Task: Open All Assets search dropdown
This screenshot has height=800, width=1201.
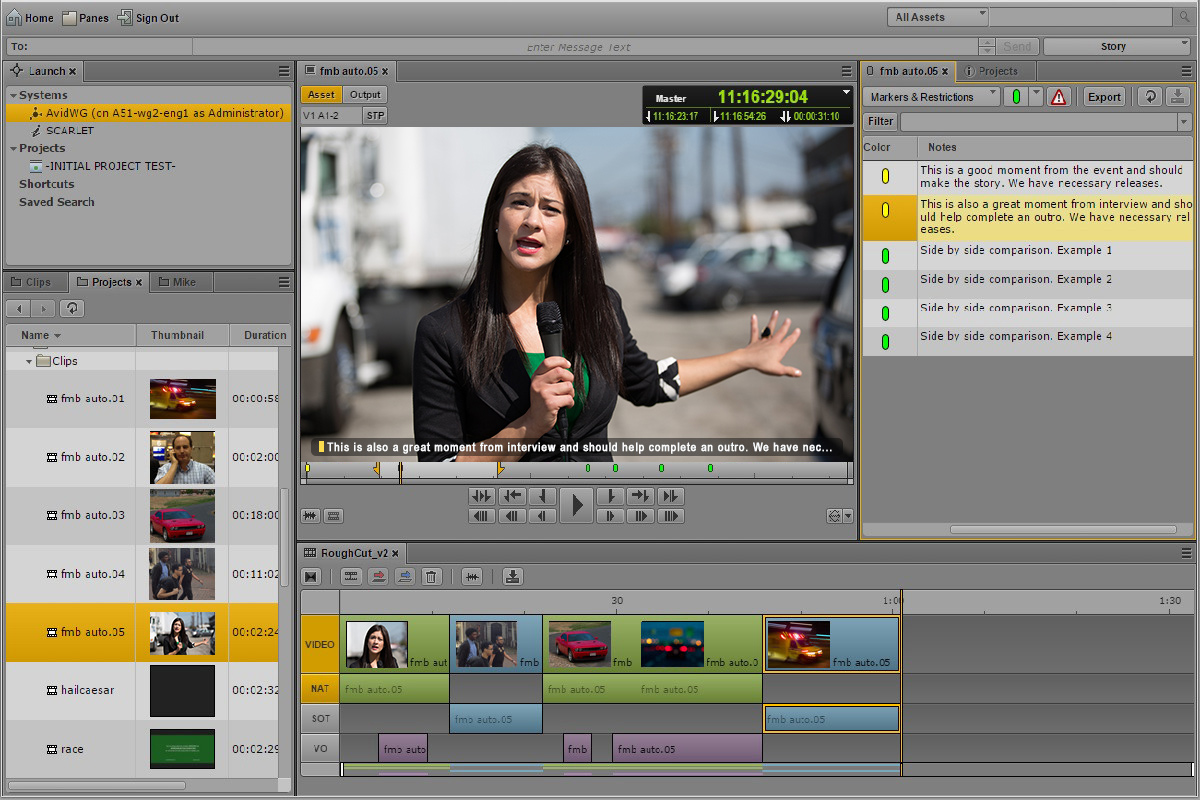Action: pos(937,17)
